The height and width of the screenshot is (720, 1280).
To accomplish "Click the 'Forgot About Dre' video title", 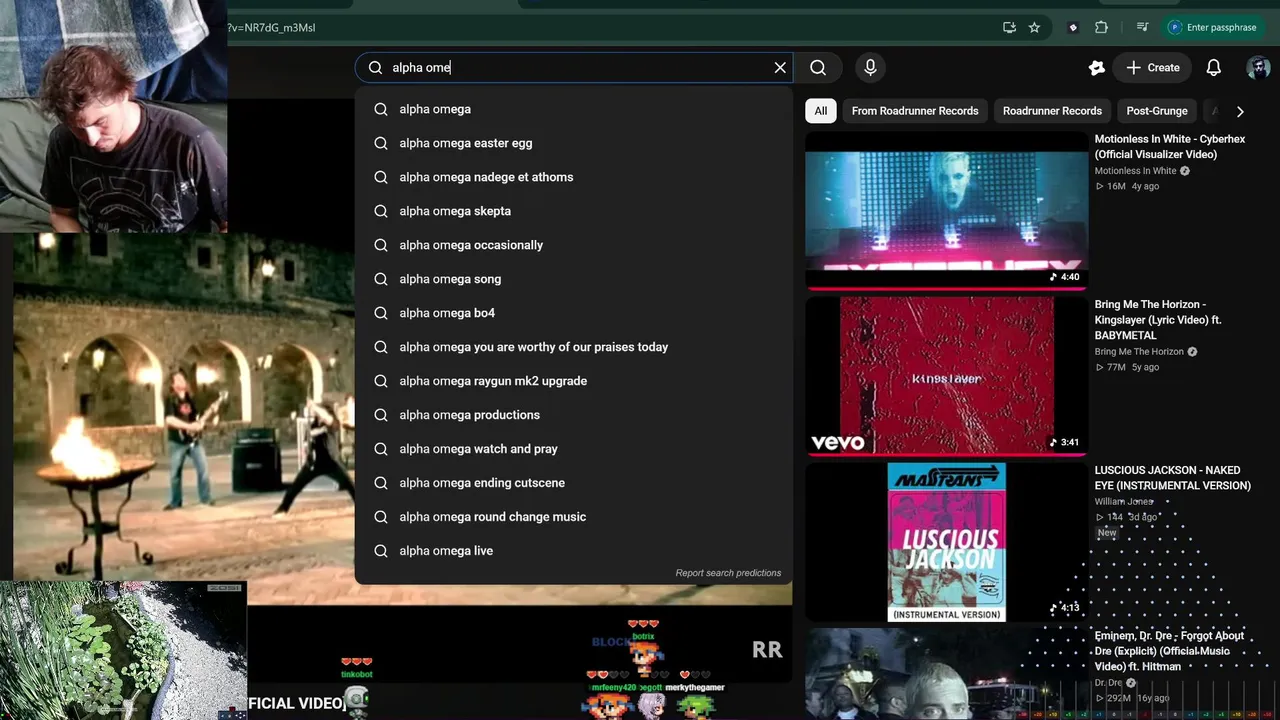I will [x=1169, y=651].
